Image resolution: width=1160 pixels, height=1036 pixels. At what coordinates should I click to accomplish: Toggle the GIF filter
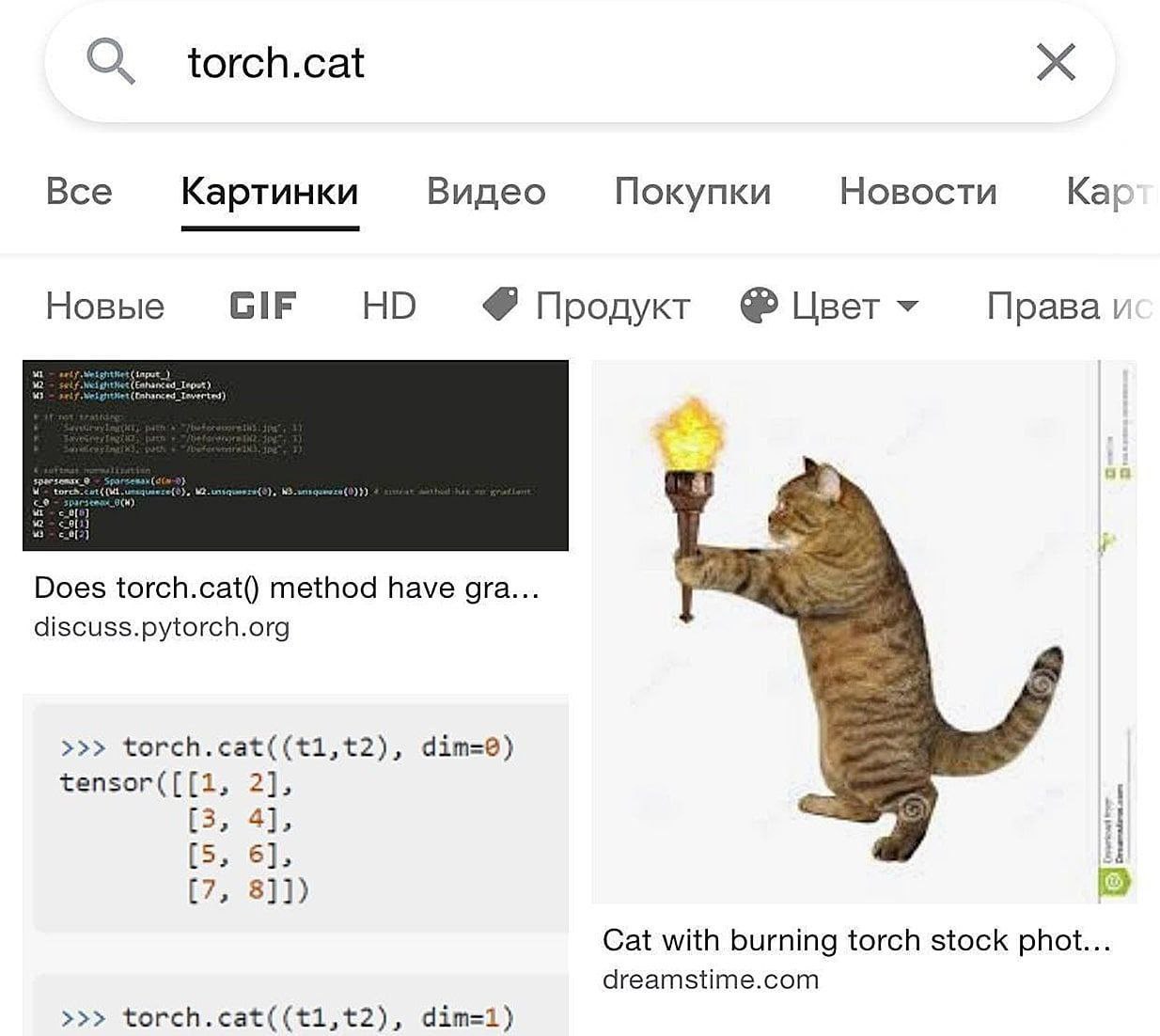click(x=263, y=306)
